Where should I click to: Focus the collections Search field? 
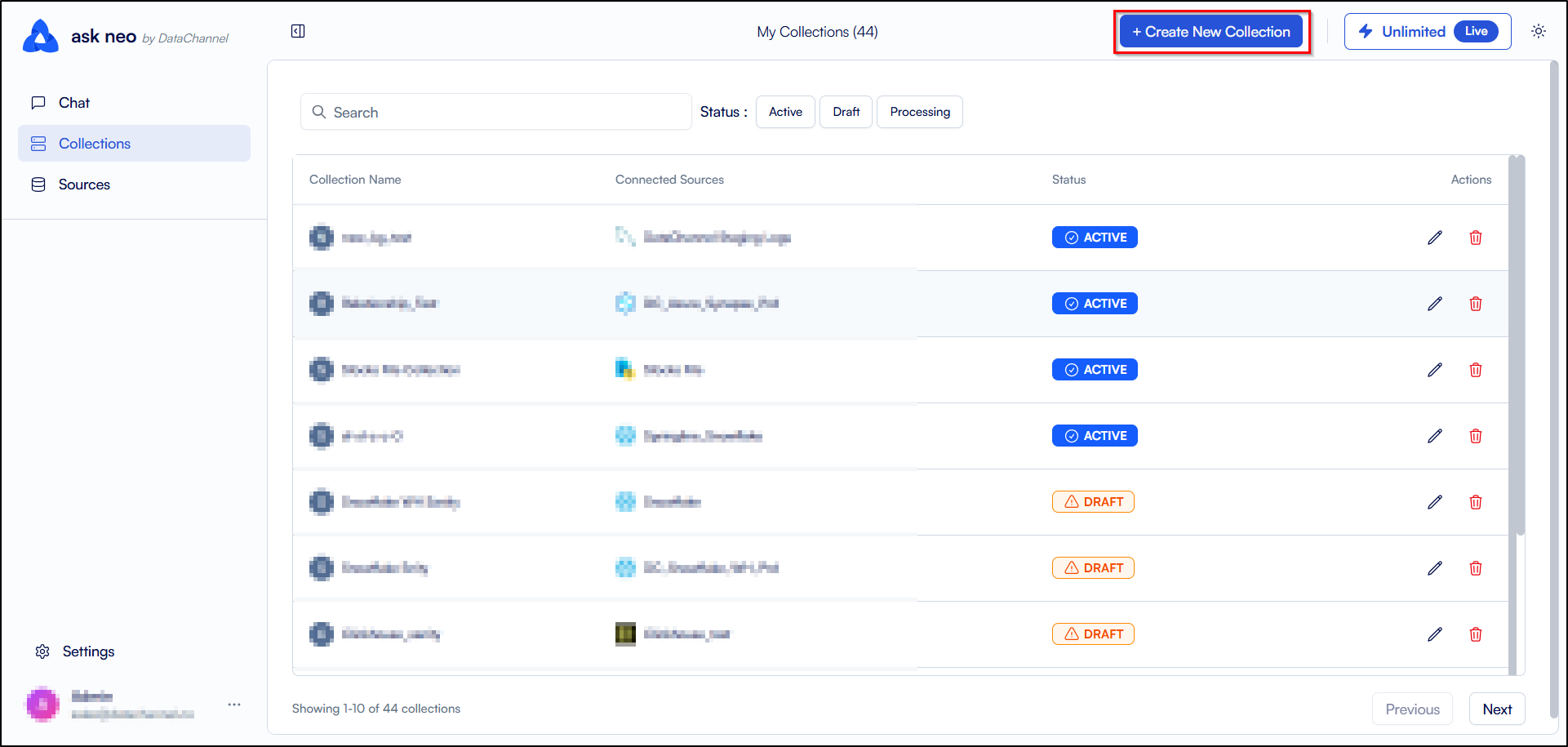point(495,112)
